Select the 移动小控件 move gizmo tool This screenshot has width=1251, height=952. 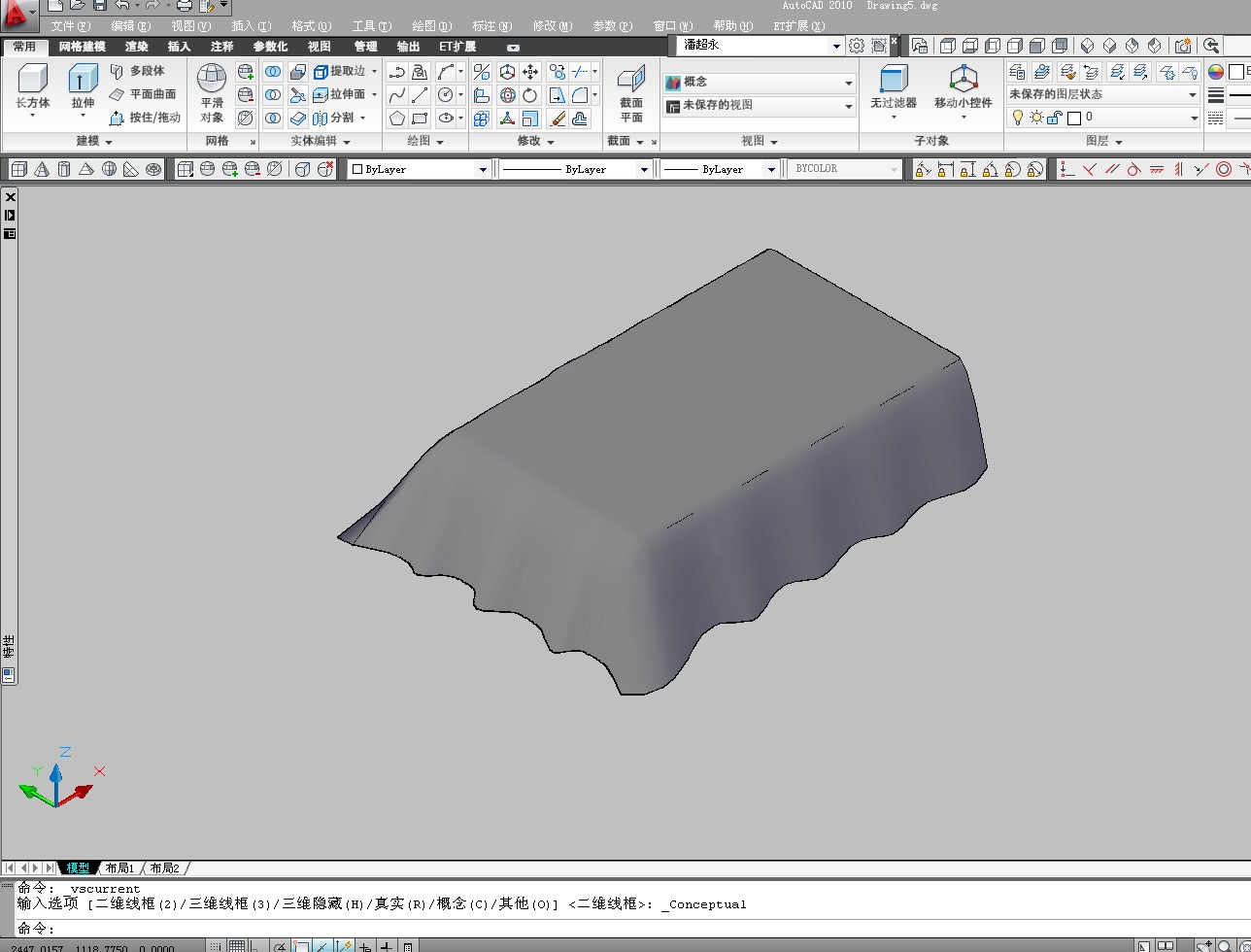[x=964, y=87]
